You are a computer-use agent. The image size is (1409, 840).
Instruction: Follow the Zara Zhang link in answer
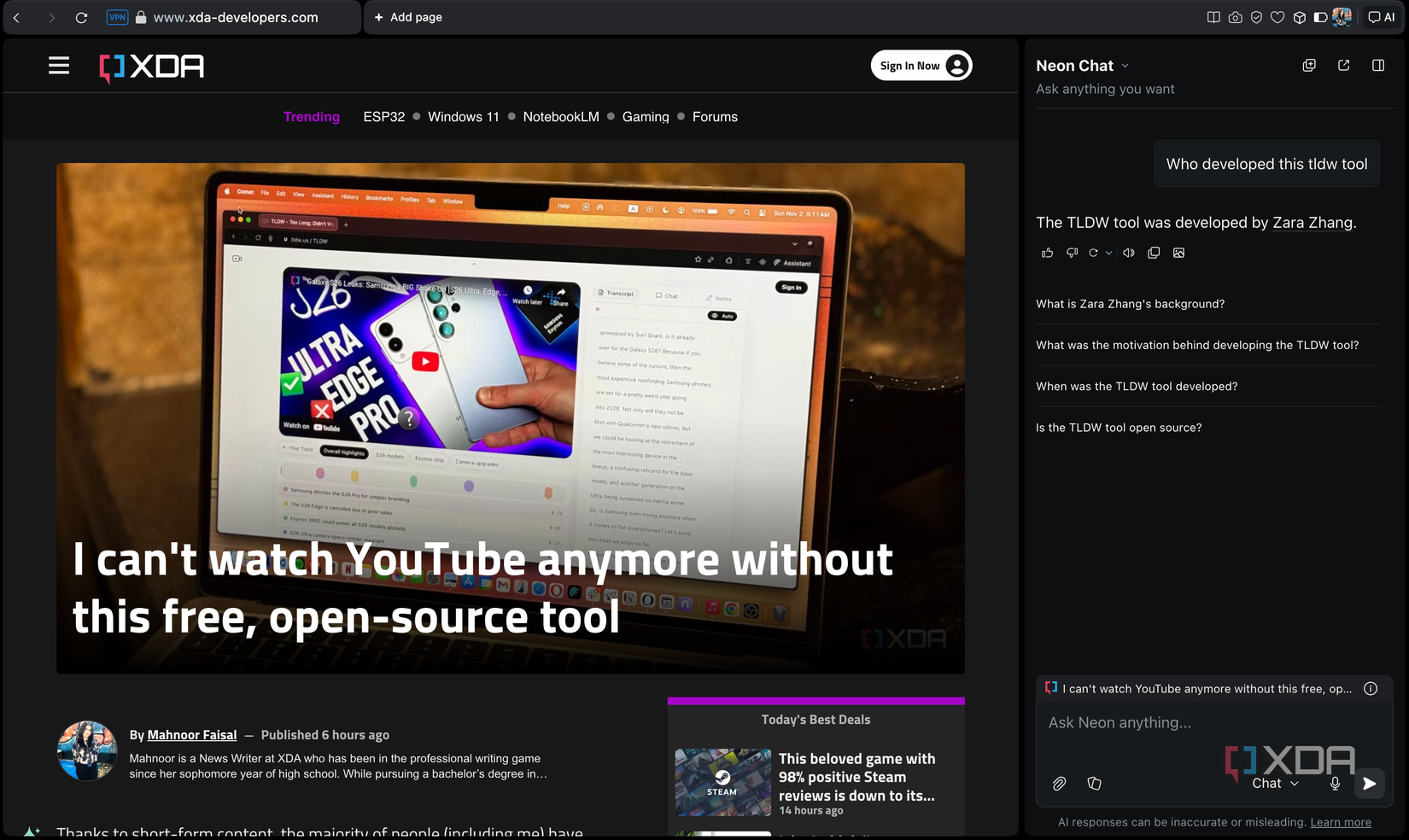point(1313,223)
